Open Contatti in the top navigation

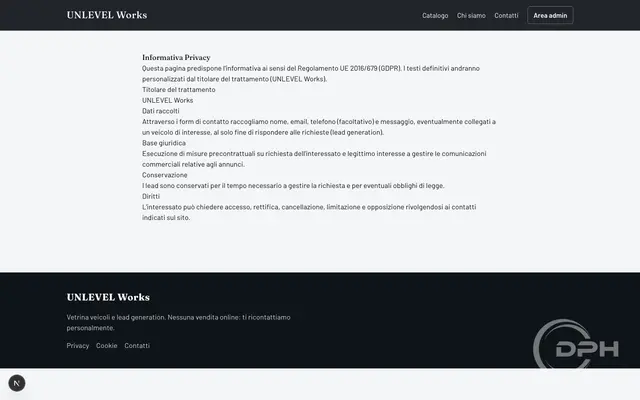coord(506,16)
